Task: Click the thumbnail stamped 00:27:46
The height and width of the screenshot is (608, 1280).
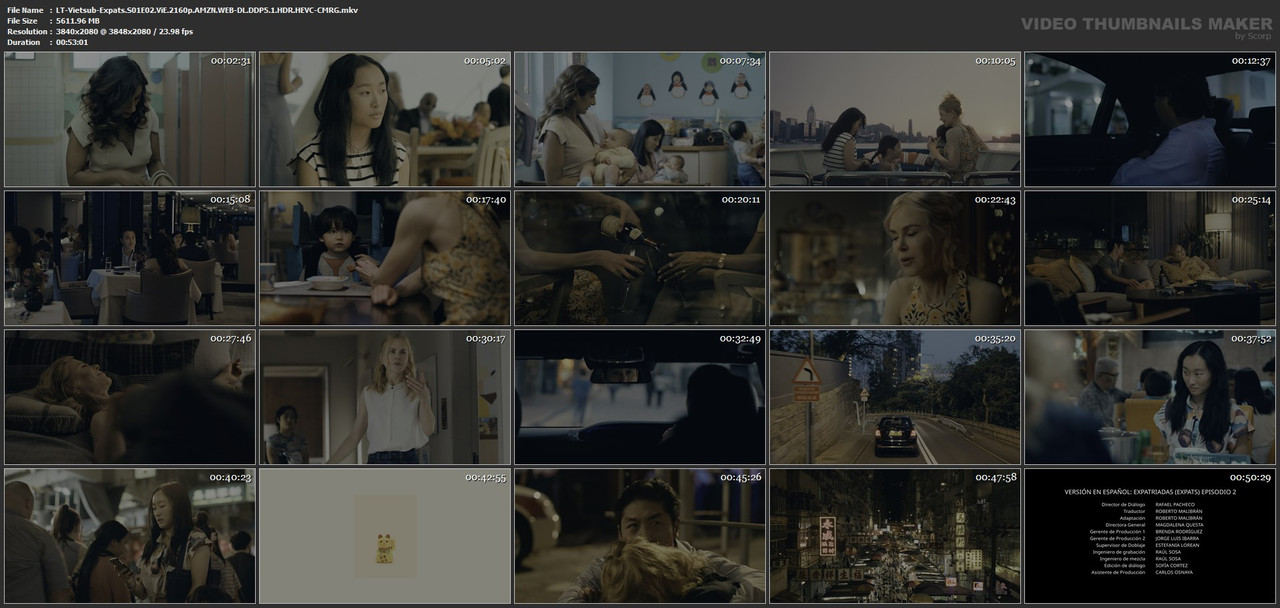Action: click(x=130, y=397)
